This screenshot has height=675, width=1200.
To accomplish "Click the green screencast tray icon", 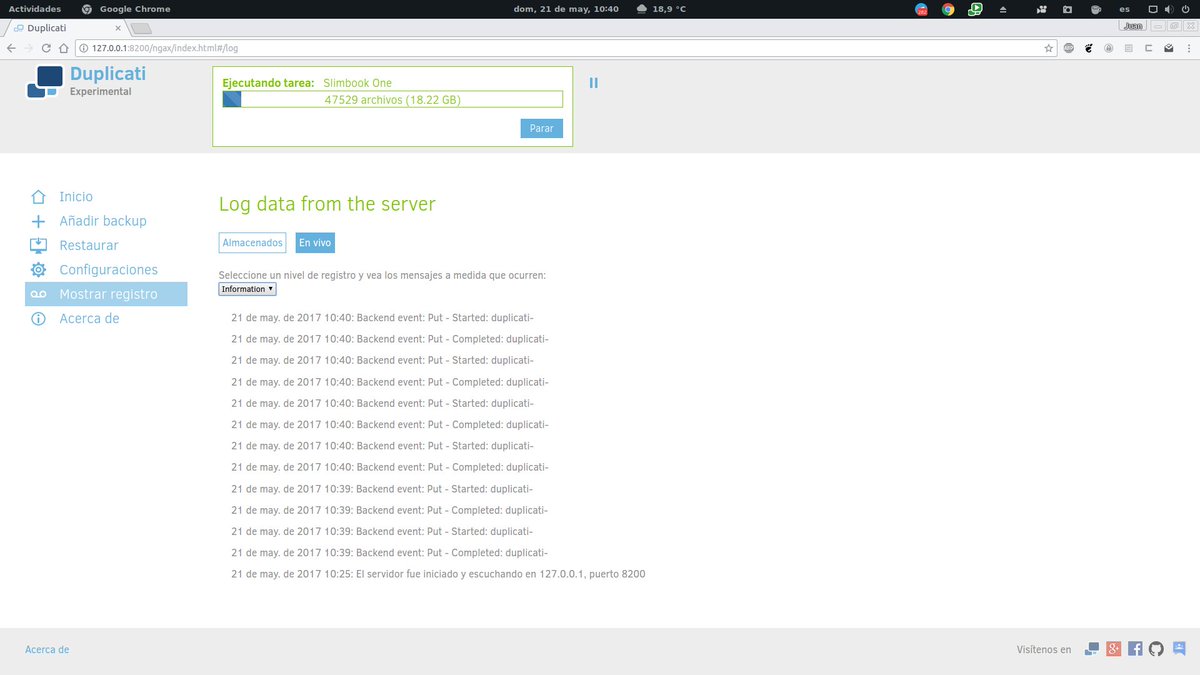I will tap(975, 9).
